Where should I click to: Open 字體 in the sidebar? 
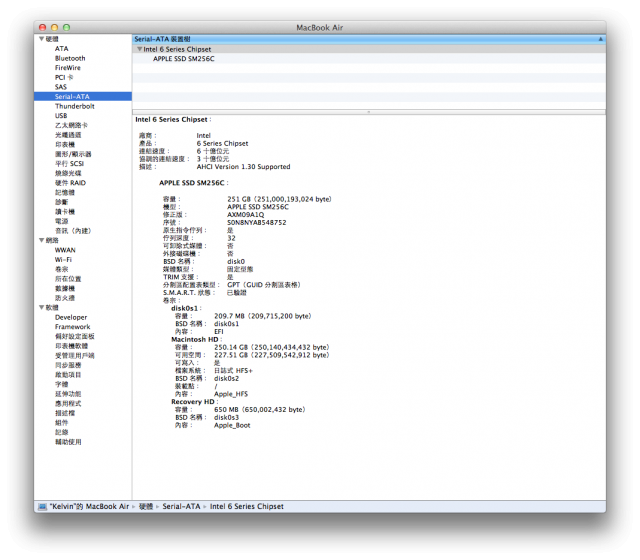coord(62,384)
